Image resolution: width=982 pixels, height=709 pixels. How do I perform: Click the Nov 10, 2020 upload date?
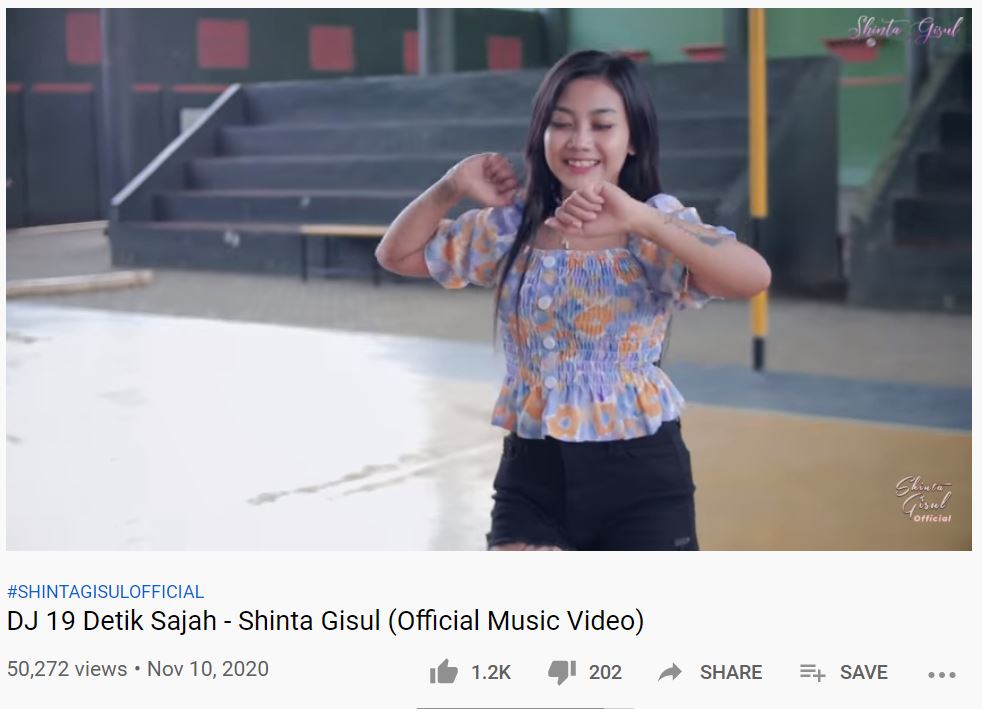pyautogui.click(x=208, y=669)
